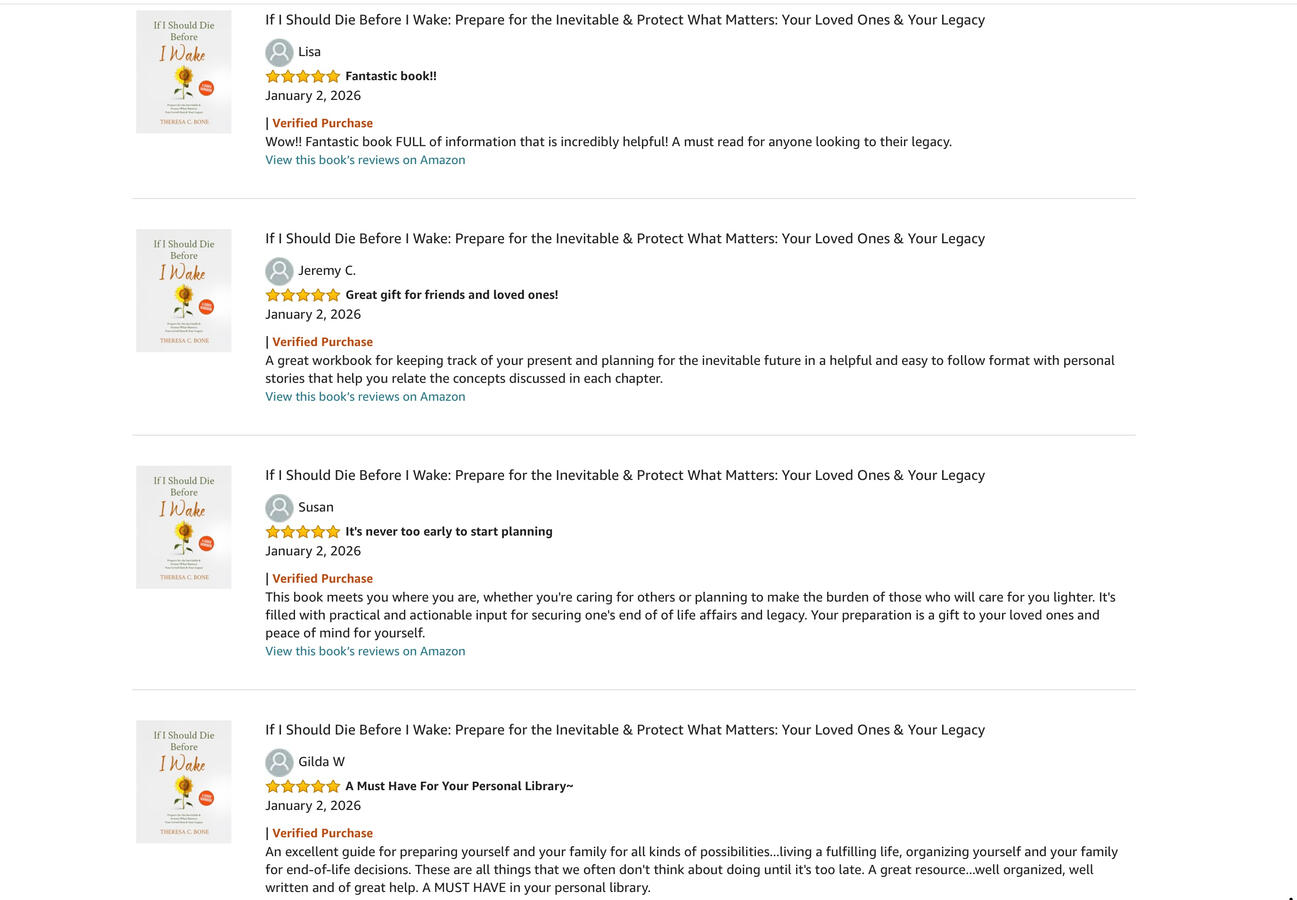Image resolution: width=1297 pixels, height=900 pixels.
Task: Click the five-star rating on Jeremy C.'s review
Action: pyautogui.click(x=303, y=295)
